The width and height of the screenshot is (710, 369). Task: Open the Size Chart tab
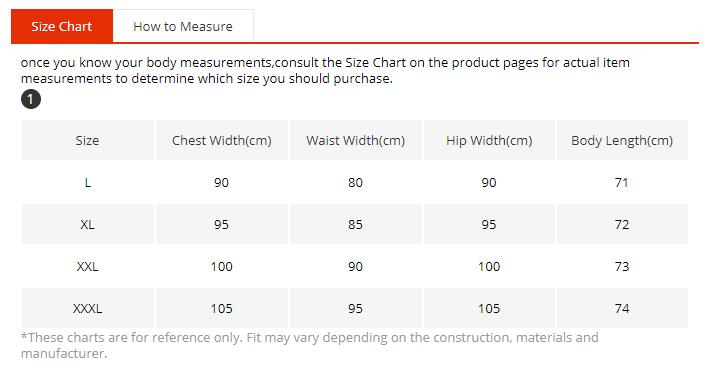coord(62,26)
